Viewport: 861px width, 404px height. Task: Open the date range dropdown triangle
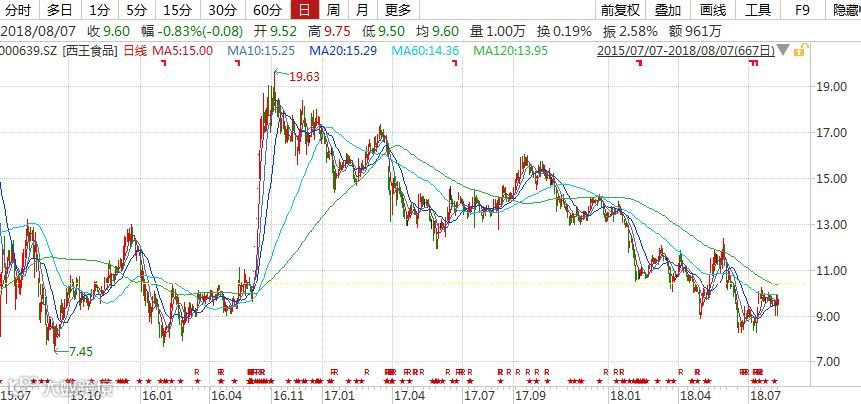tap(784, 51)
